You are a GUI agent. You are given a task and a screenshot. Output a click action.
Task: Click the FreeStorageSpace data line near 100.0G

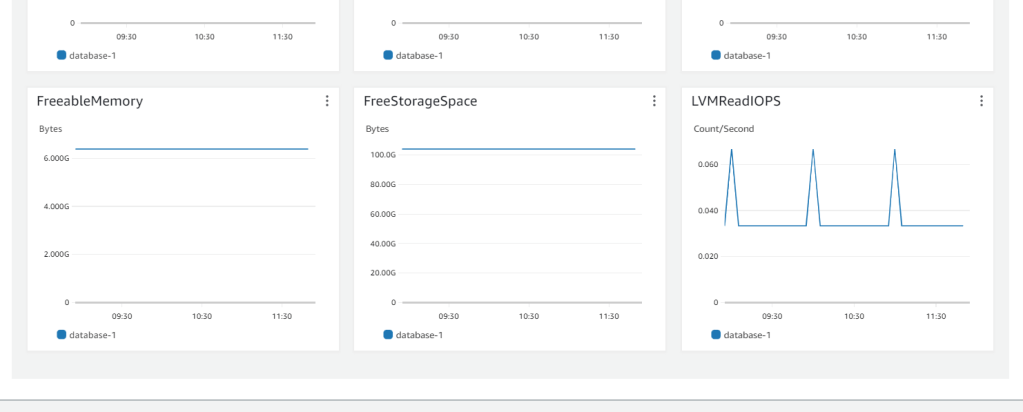(x=518, y=149)
